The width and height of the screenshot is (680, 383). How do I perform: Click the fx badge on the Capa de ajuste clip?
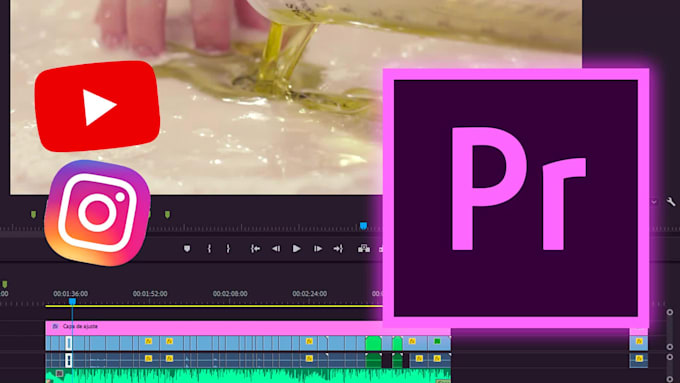pos(55,326)
